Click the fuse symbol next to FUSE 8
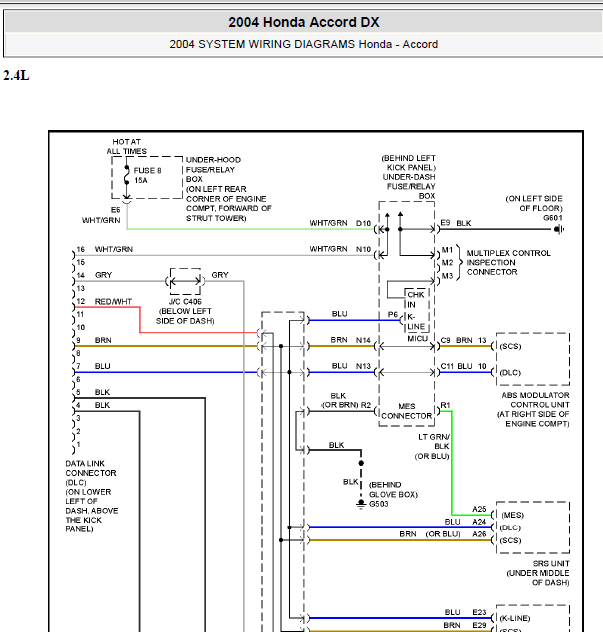The image size is (603, 632). point(127,175)
